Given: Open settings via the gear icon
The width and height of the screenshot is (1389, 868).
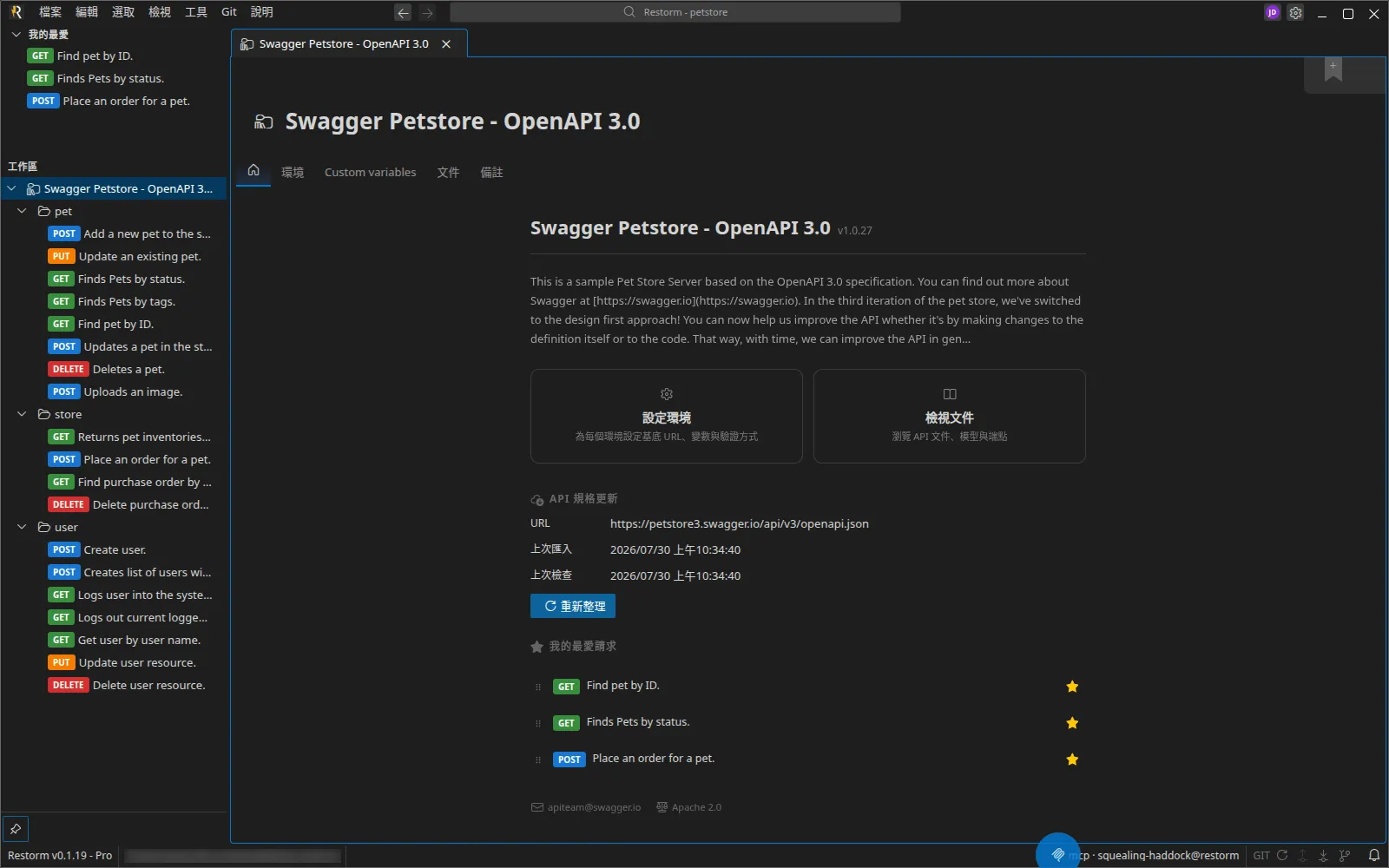Looking at the screenshot, I should 1295,12.
